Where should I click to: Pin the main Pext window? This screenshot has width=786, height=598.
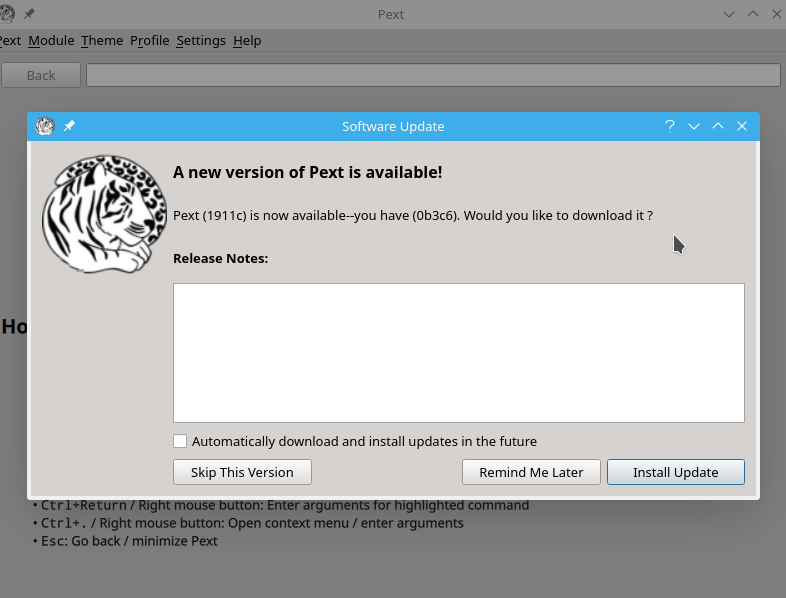tap(29, 14)
